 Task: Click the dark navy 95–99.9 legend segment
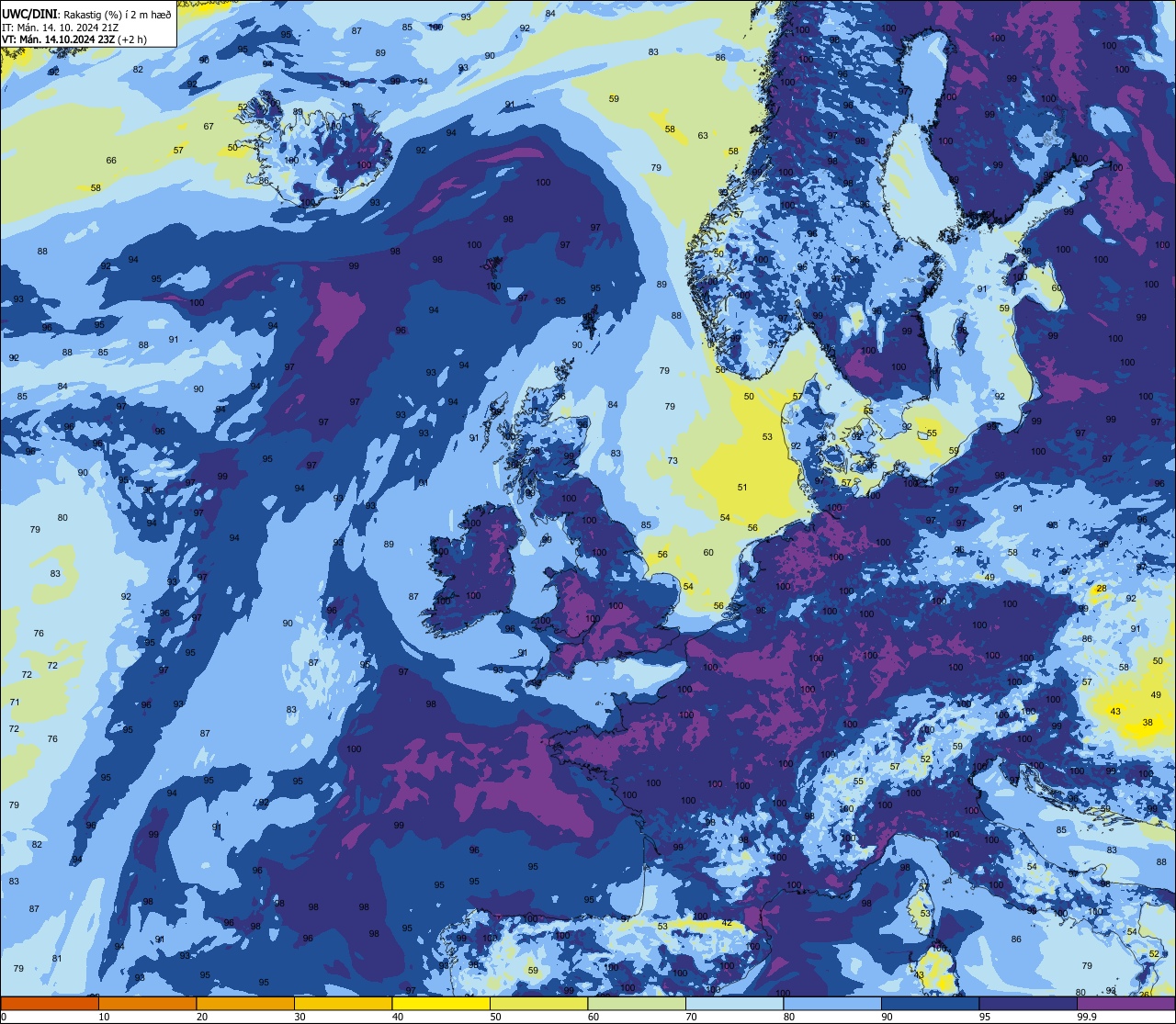[1028, 1003]
